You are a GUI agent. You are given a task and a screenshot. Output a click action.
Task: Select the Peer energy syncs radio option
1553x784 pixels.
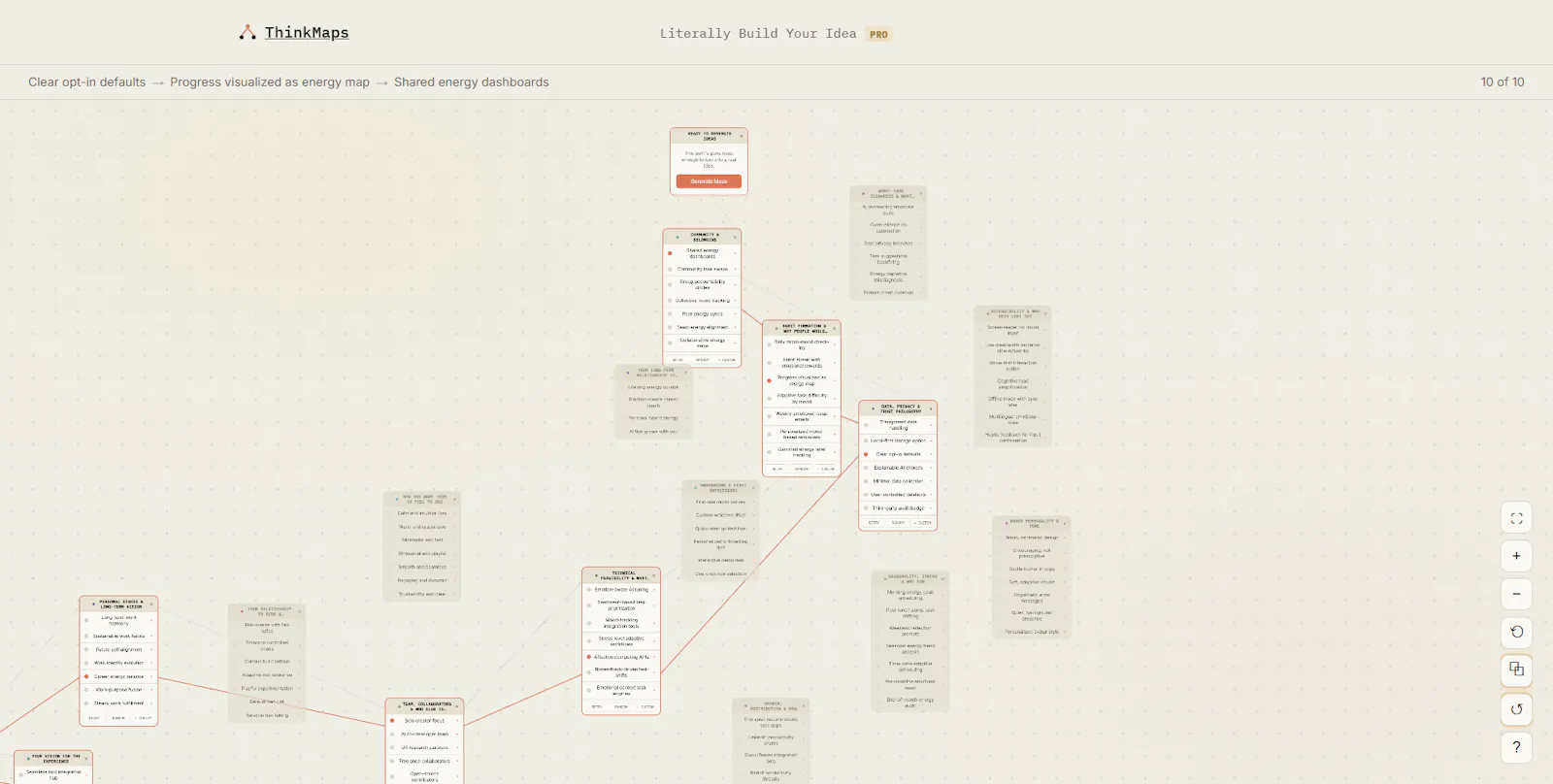coord(670,314)
